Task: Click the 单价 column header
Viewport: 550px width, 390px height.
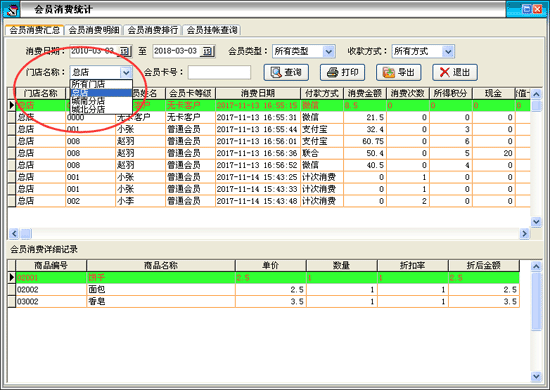Action: (x=271, y=265)
